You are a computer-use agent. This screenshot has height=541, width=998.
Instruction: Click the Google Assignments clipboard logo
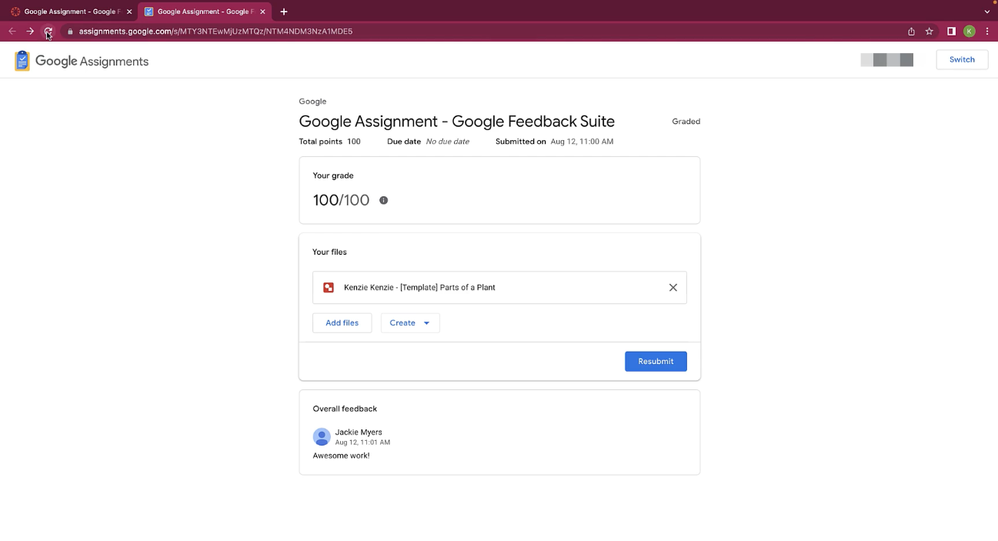[22, 60]
